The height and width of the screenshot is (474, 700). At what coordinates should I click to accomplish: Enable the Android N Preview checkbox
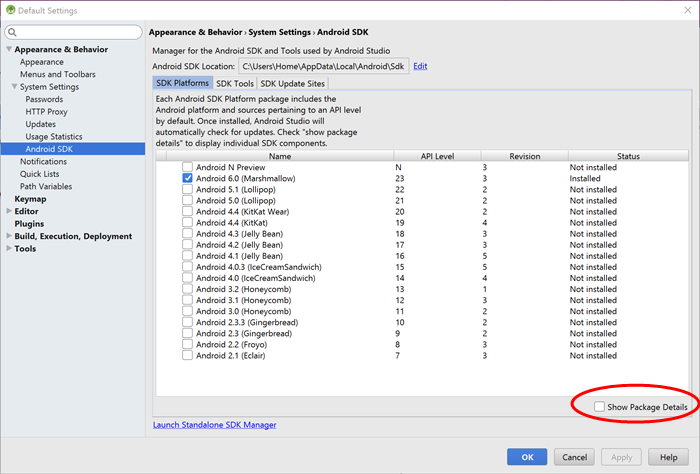(x=188, y=167)
